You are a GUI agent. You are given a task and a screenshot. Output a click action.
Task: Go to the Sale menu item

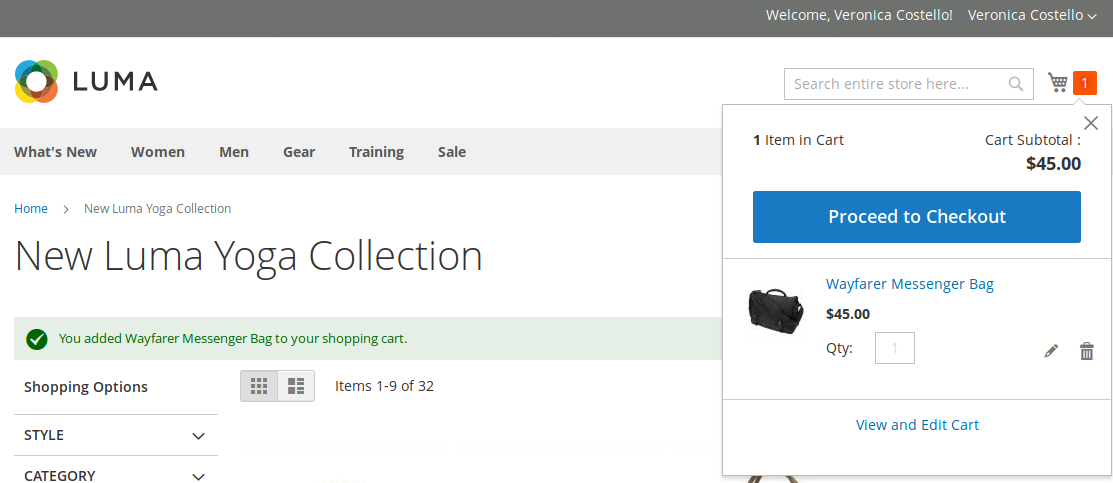pyautogui.click(x=452, y=152)
